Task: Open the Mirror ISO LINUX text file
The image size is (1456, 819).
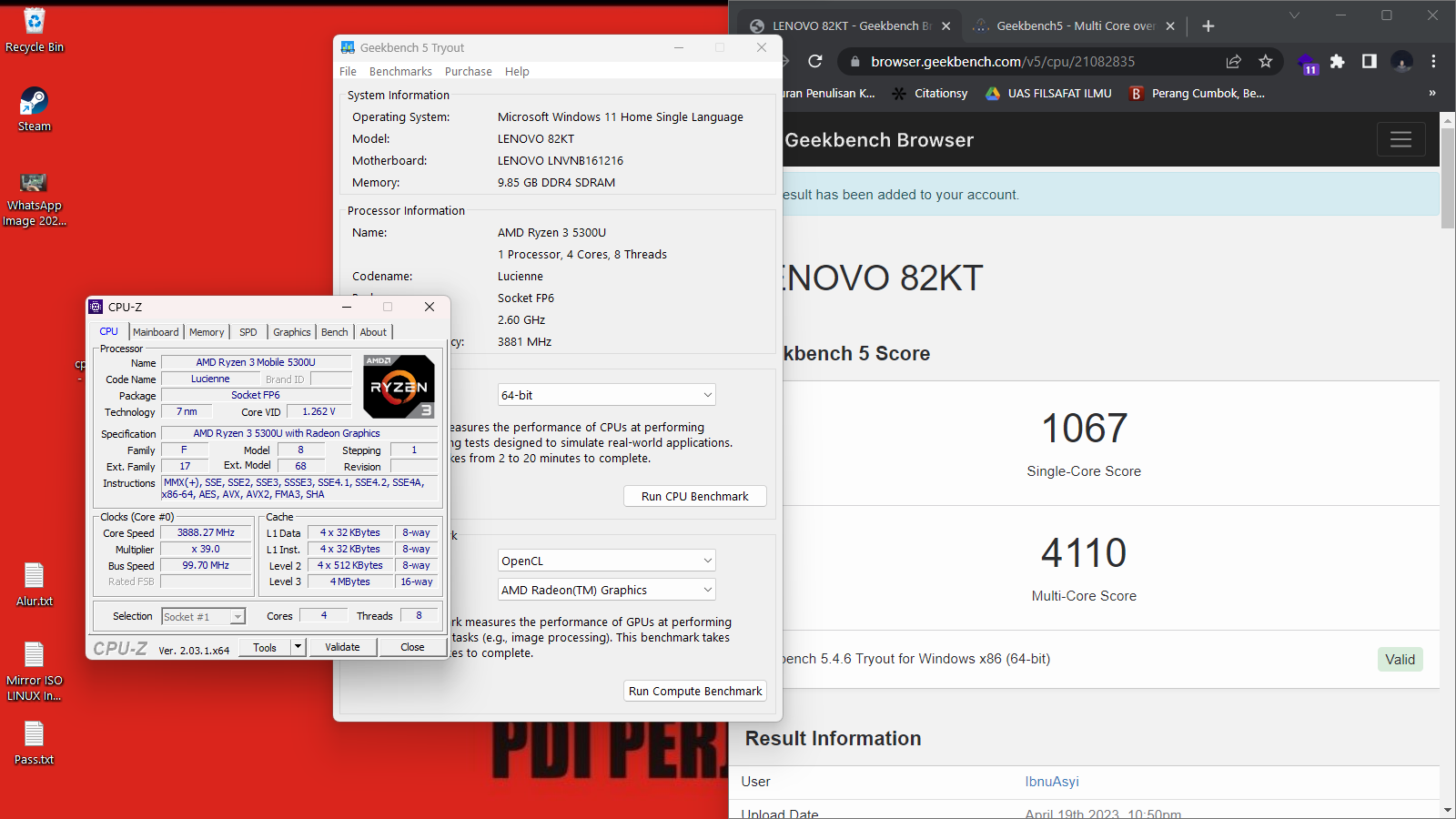Action: coord(34,672)
